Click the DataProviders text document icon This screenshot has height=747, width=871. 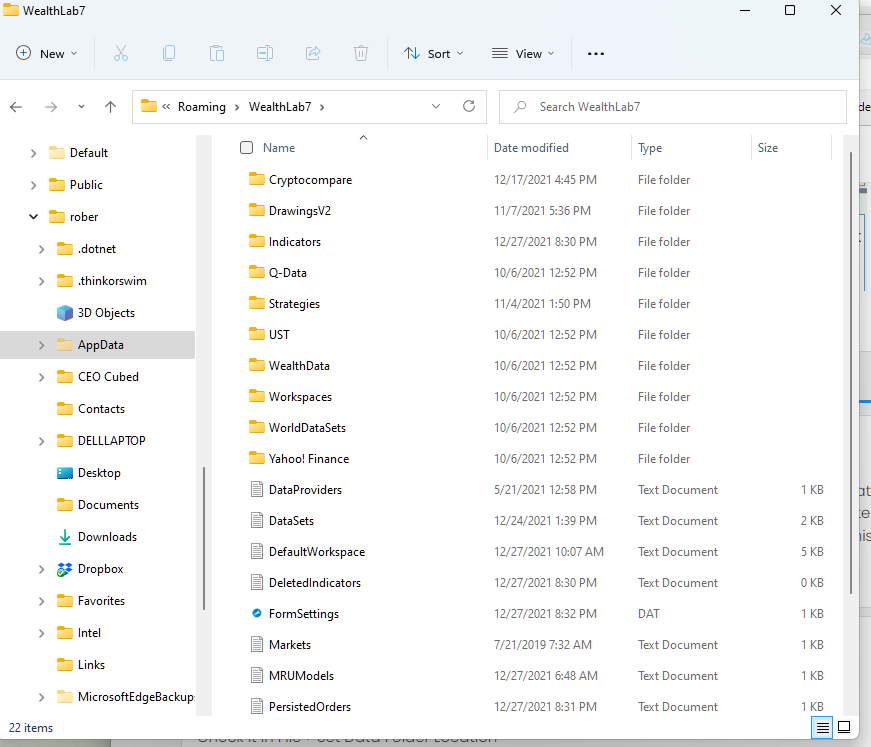click(257, 489)
